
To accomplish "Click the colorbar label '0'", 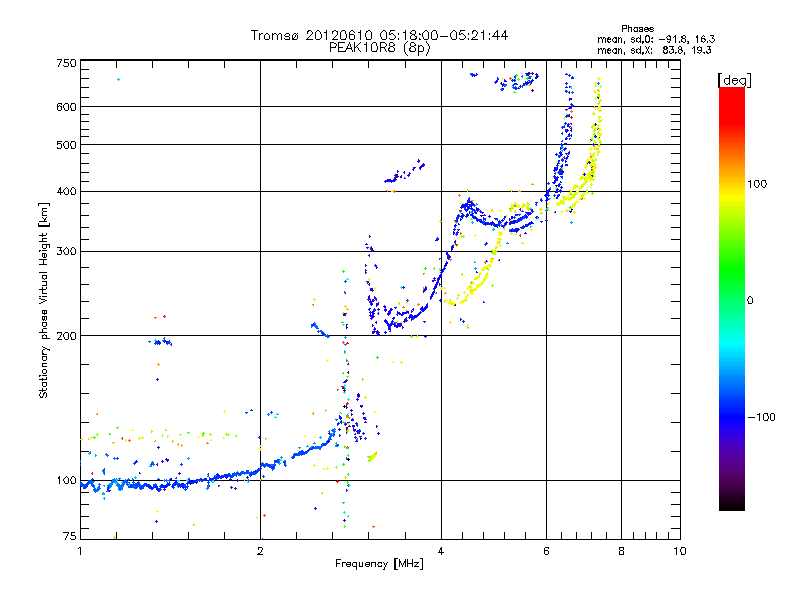I will click(x=750, y=301).
